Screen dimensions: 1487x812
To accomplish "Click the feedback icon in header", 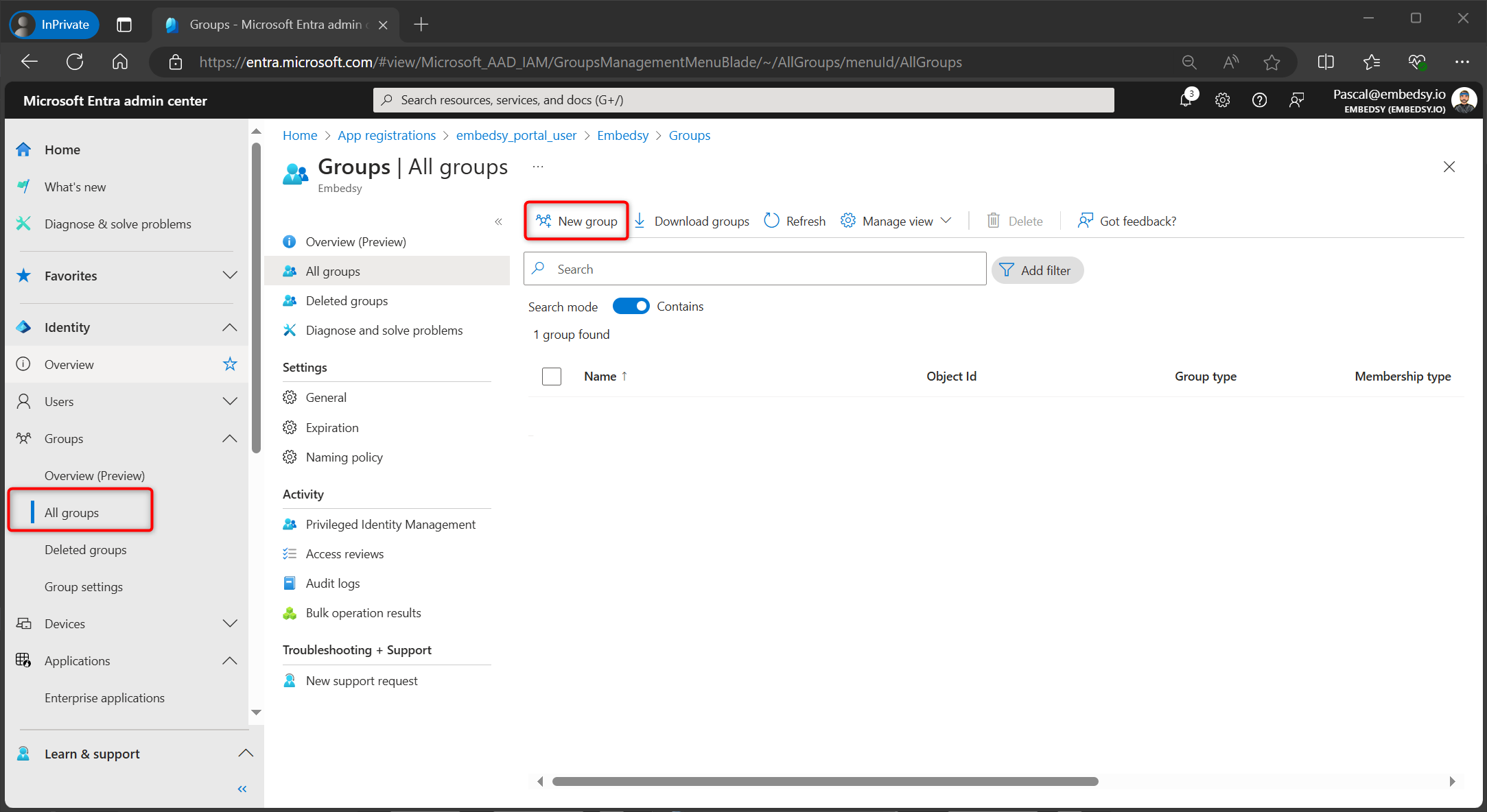I will coord(1296,100).
